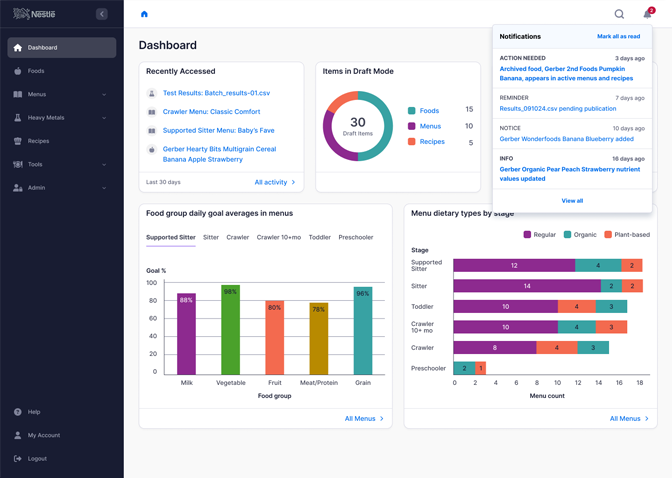
Task: Switch to the Toddler tab
Action: point(319,238)
